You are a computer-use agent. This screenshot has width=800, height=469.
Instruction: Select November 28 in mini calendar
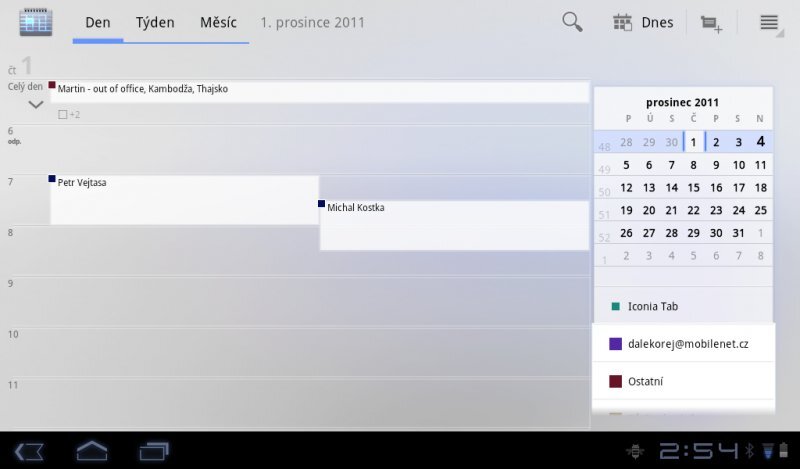pyautogui.click(x=626, y=142)
